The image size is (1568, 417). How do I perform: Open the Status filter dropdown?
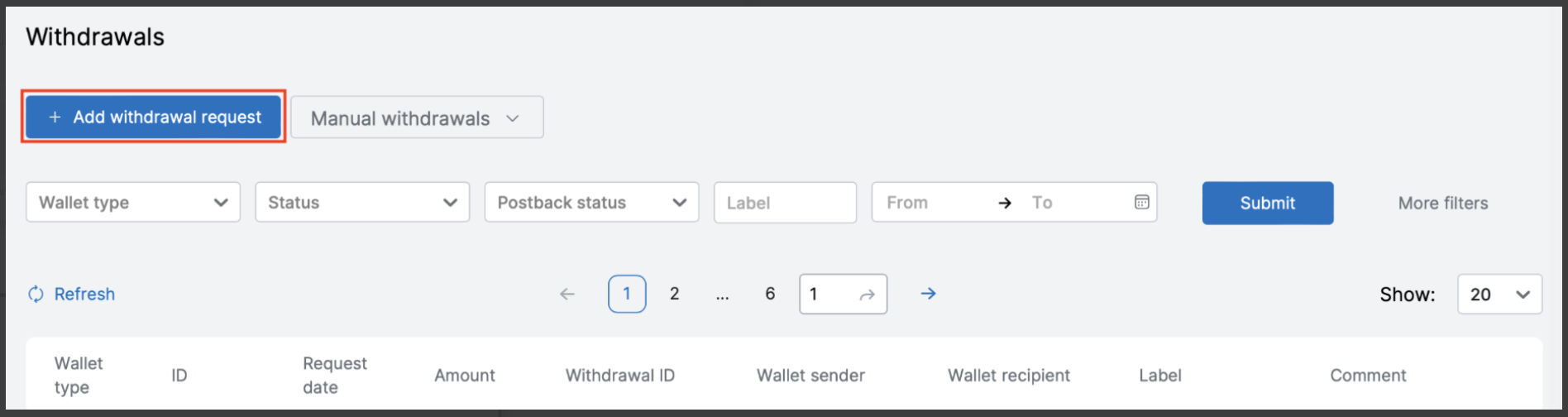click(x=362, y=203)
